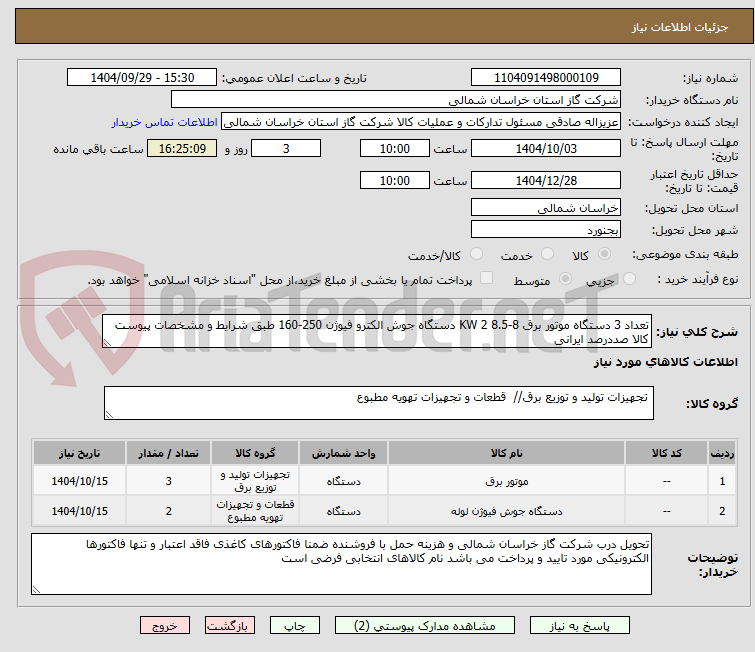Screen dimensions: 755x652
Task: Click the نام کالا column header
Action: [x=507, y=453]
